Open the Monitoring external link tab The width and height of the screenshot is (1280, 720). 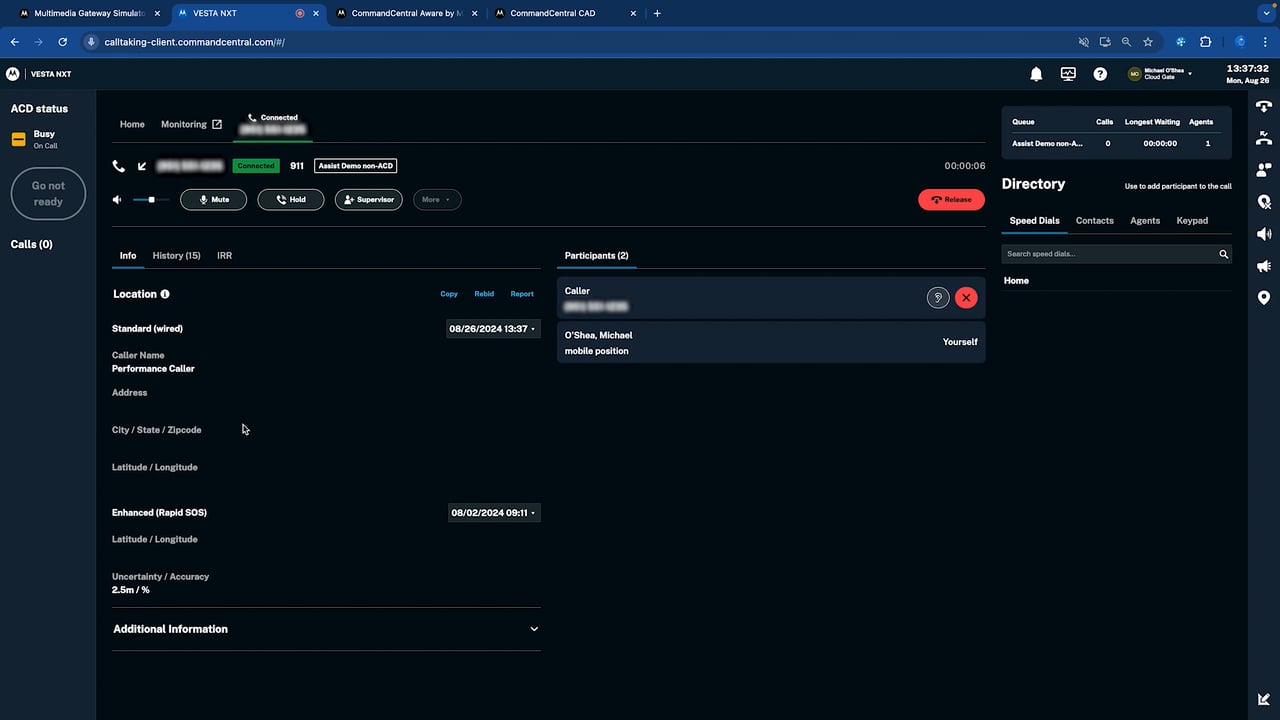click(191, 125)
